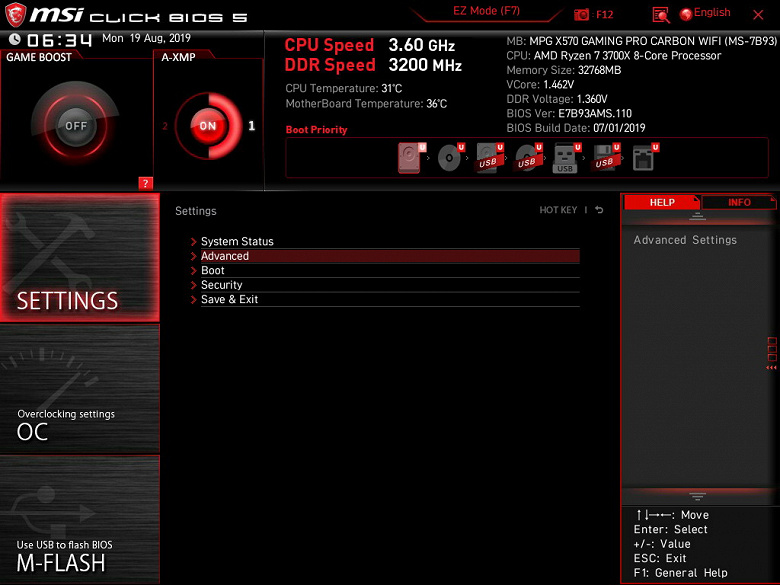Image resolution: width=780 pixels, height=585 pixels.
Task: Open the OC overclocking settings tile
Action: (x=80, y=389)
